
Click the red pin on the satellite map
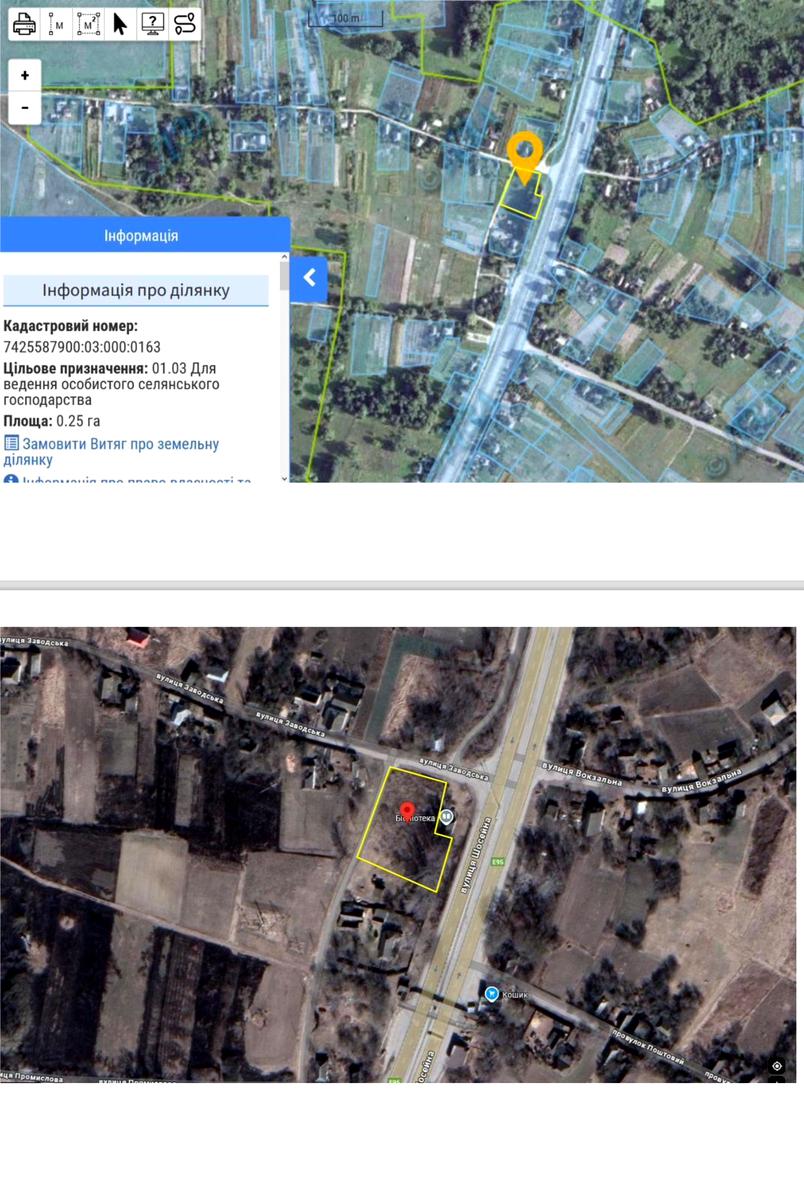pyautogui.click(x=407, y=811)
